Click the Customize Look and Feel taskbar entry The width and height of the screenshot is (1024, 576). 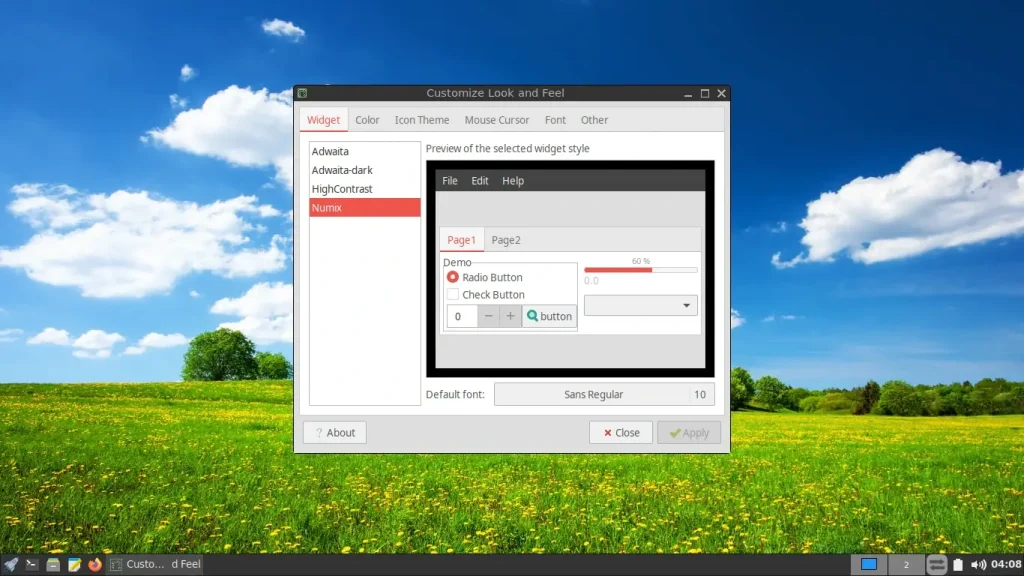pyautogui.click(x=155, y=564)
